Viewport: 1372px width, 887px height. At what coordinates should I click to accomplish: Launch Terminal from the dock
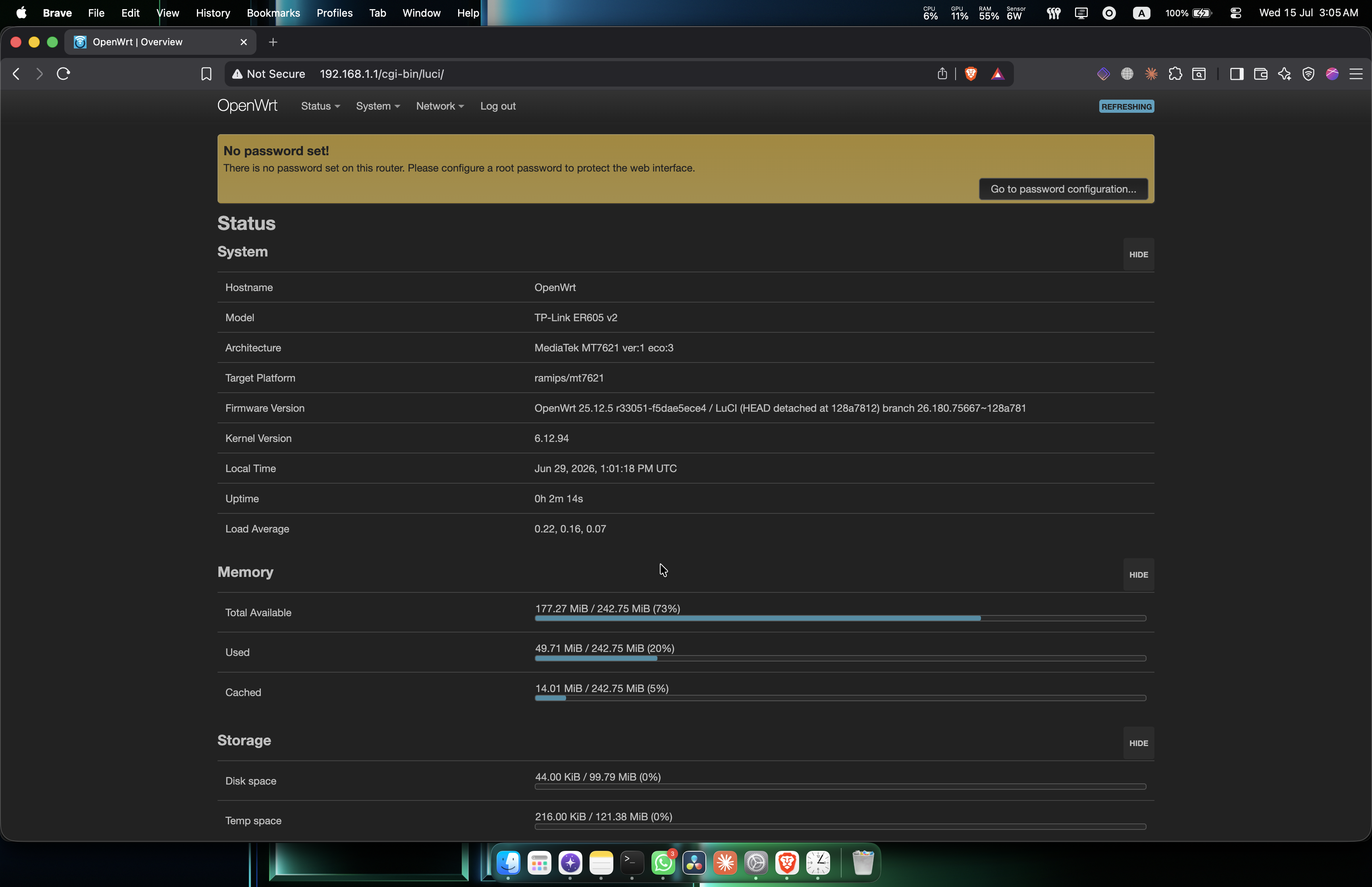tap(632, 863)
